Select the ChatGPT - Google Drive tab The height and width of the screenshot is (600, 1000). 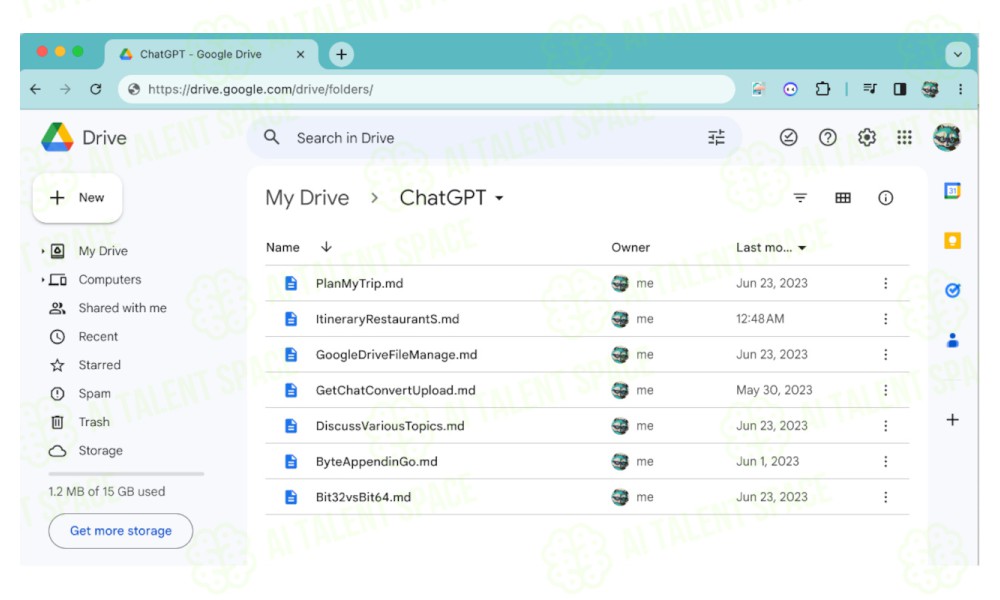tap(212, 54)
